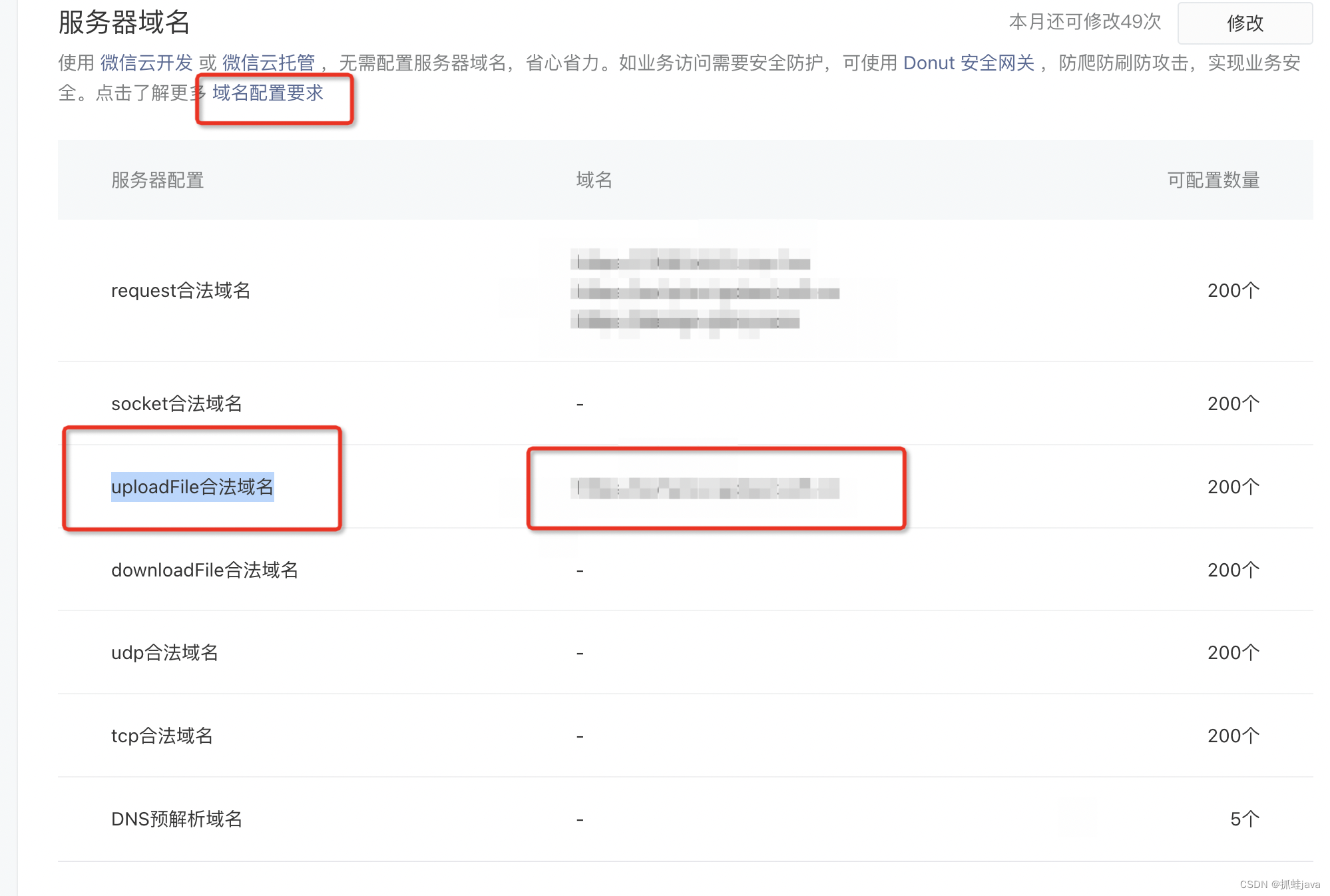Viewport: 1330px width, 896px height.
Task: Open the 微信云开发 link
Action: tap(146, 63)
